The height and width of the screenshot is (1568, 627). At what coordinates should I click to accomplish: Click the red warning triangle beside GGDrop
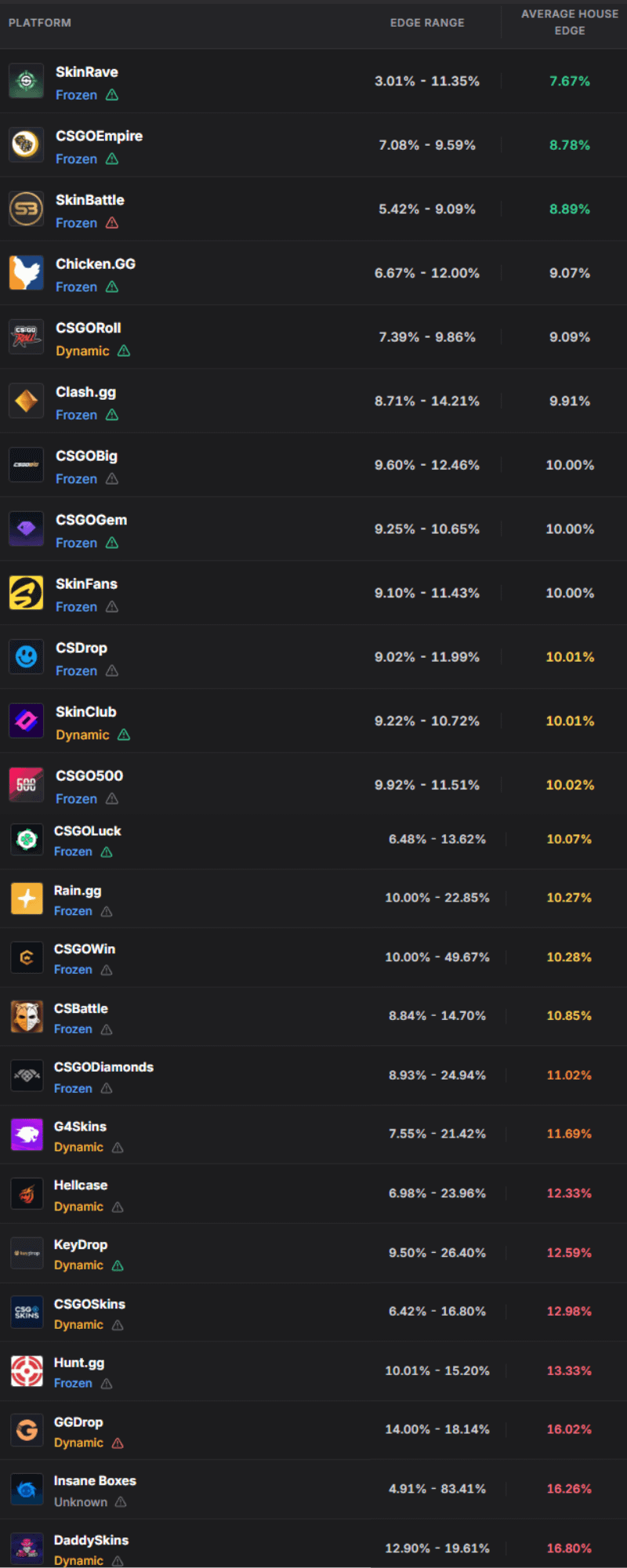click(118, 1443)
